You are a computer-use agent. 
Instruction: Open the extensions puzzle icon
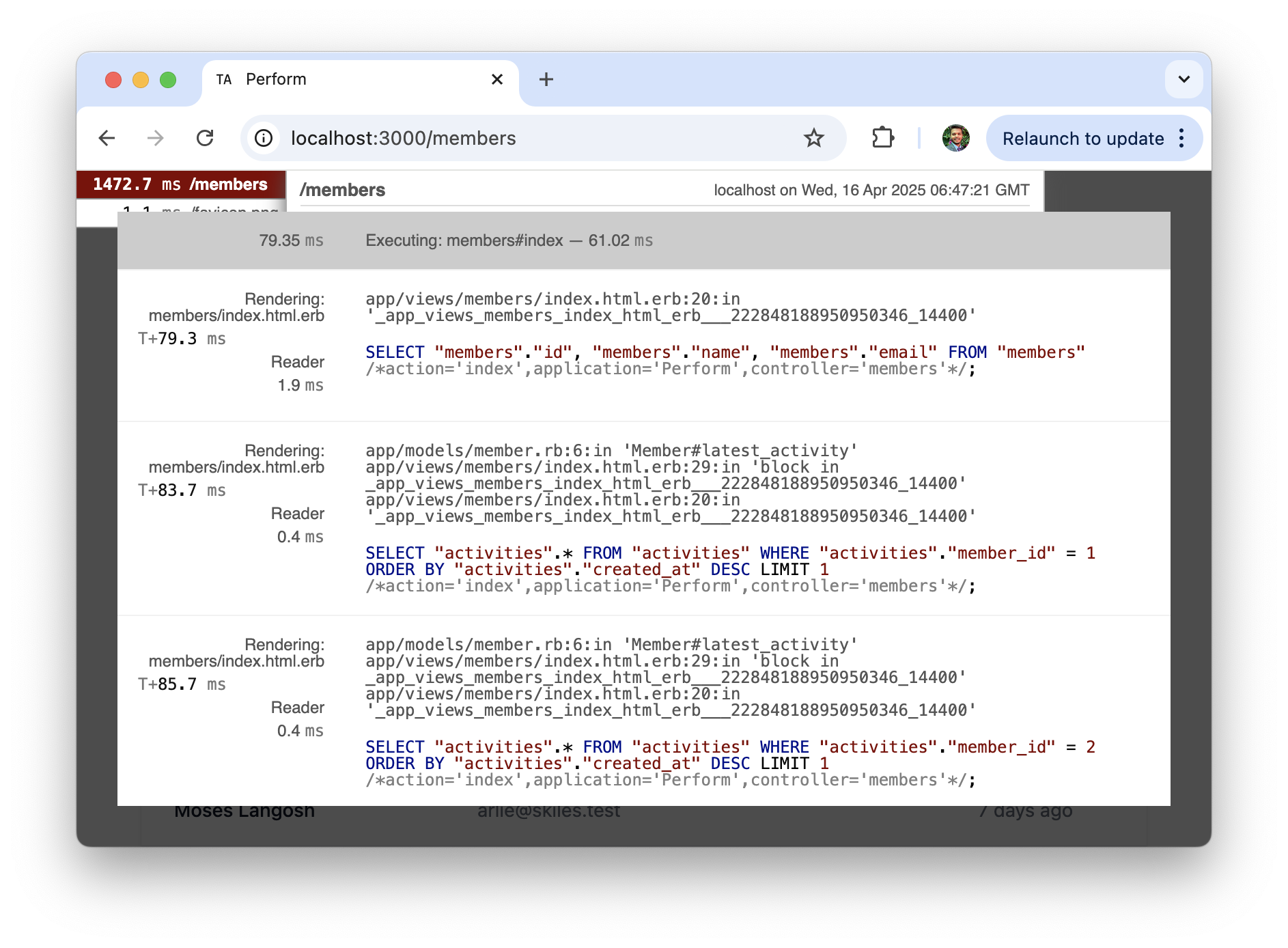882,137
